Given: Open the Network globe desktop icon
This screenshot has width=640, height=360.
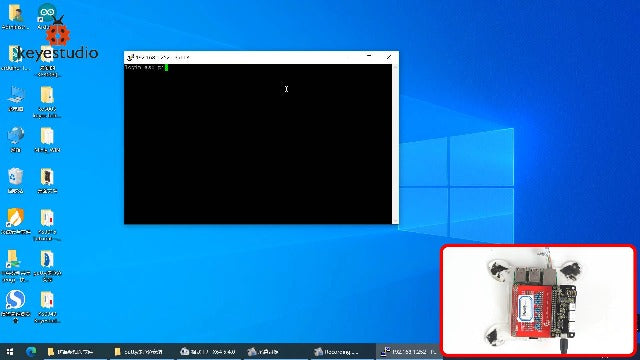Looking at the screenshot, I should click(16, 139).
